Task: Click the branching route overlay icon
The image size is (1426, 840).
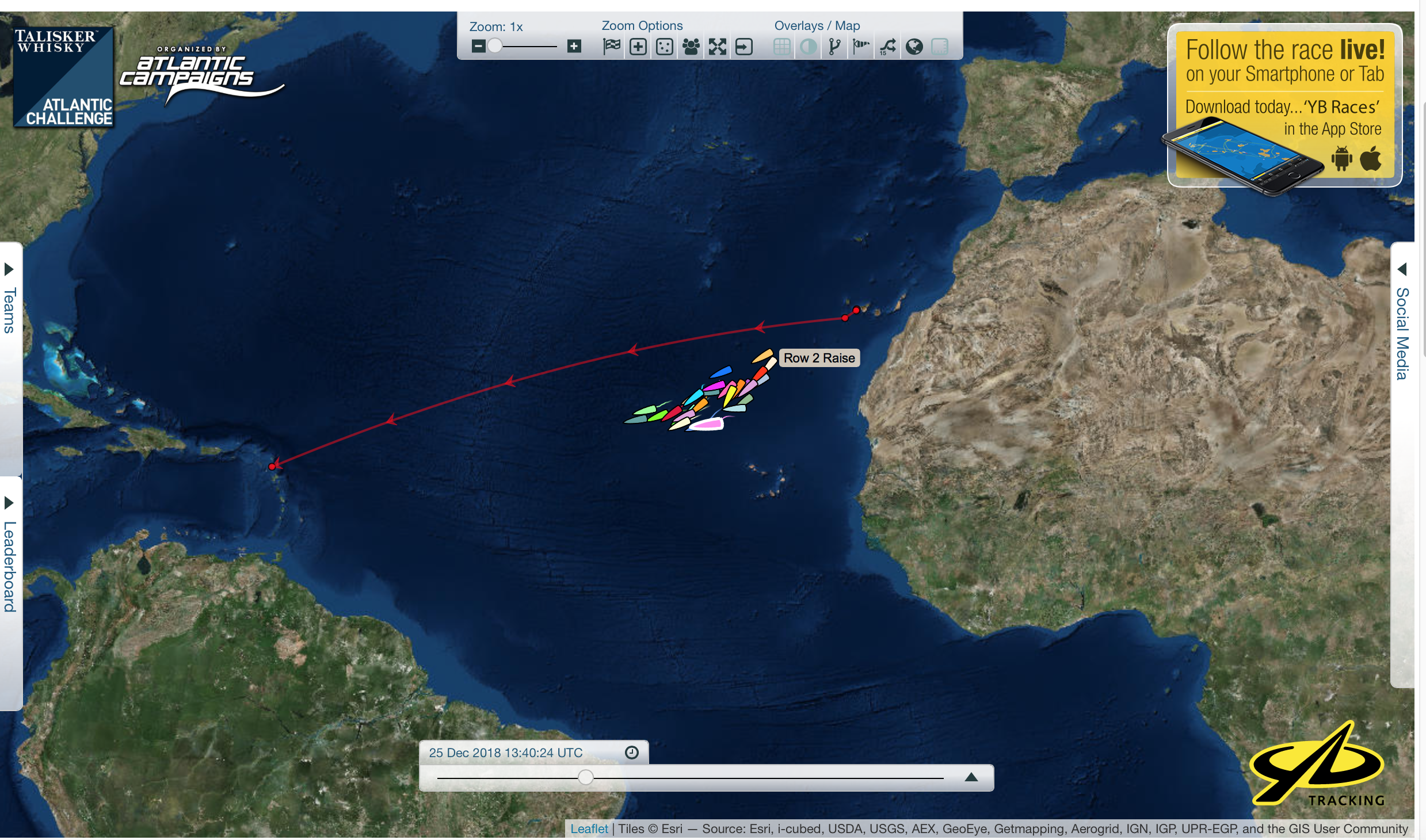Action: point(834,47)
